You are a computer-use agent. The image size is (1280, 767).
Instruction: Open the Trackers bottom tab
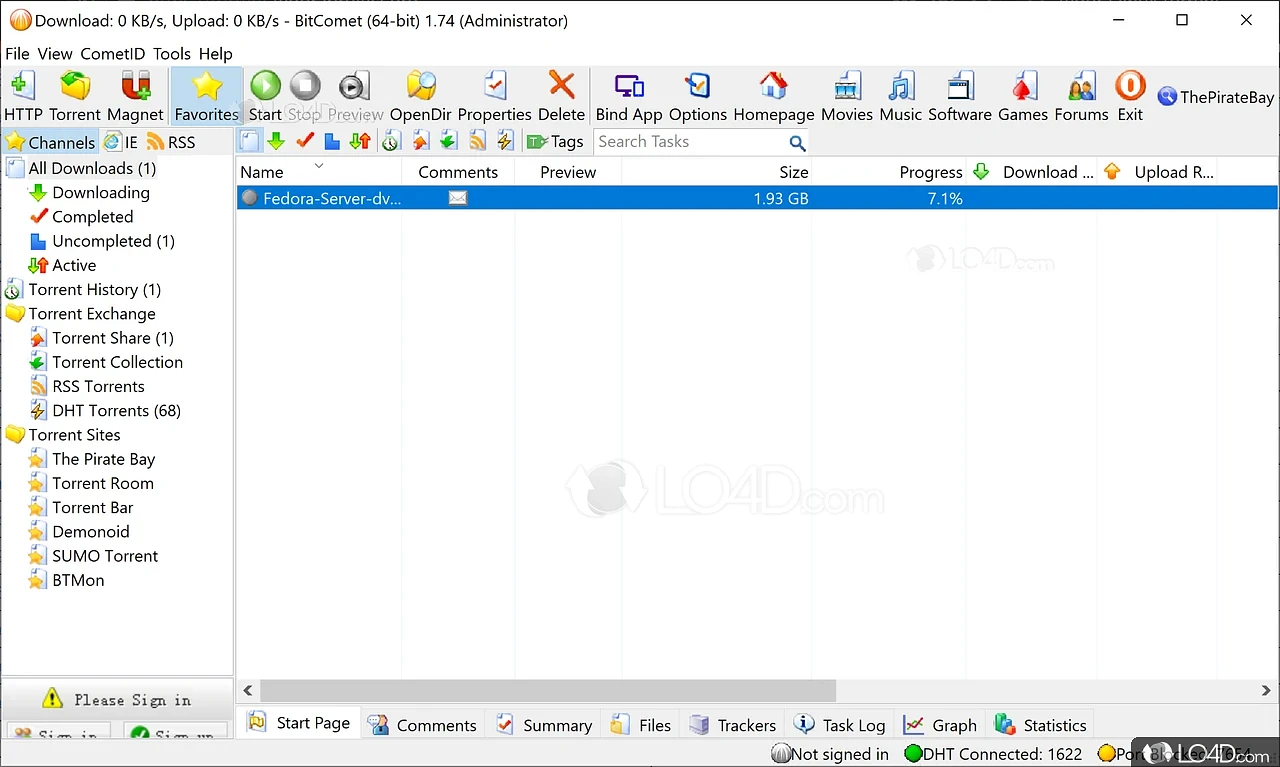(733, 725)
